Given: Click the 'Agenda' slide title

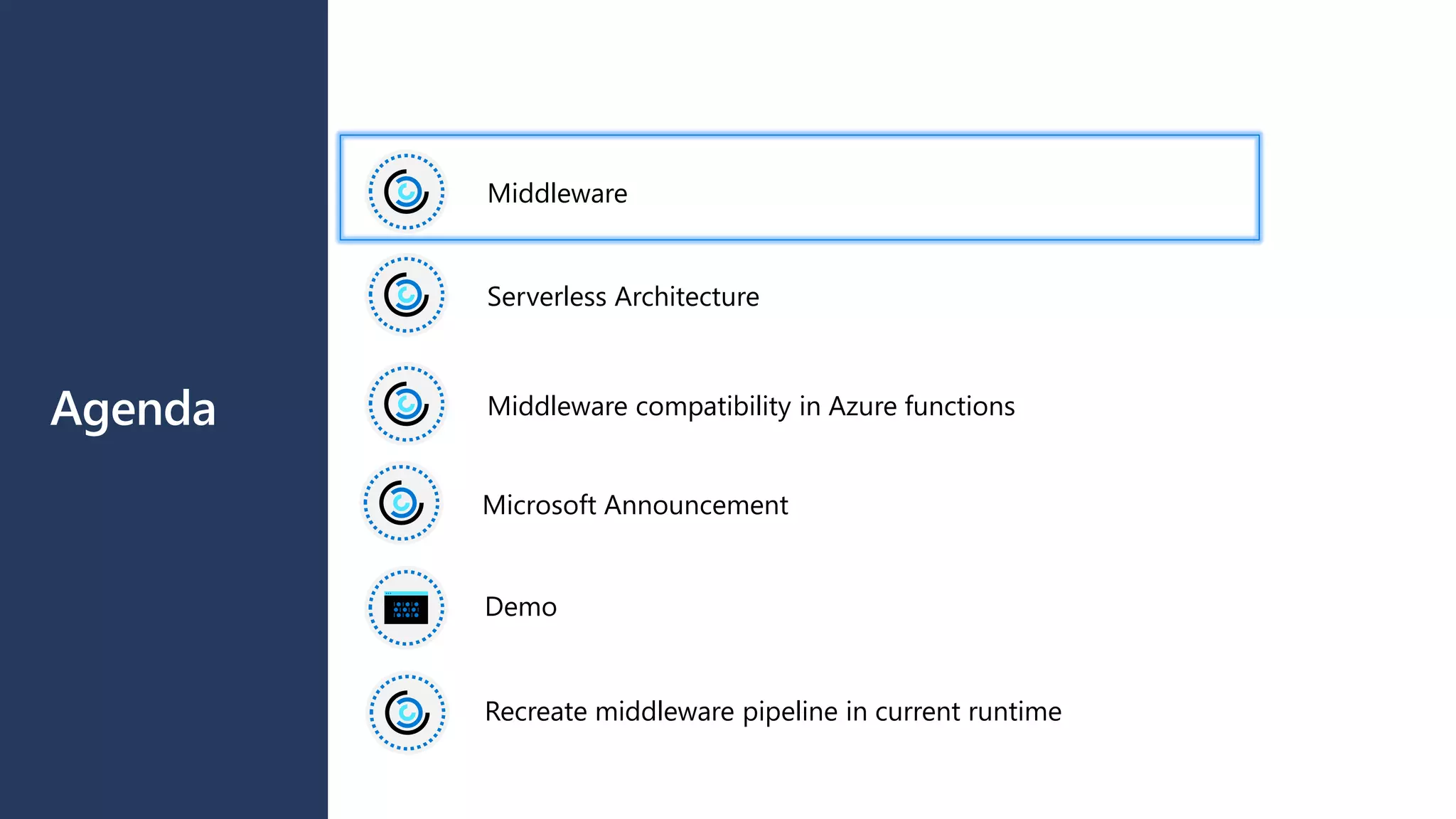Looking at the screenshot, I should (x=133, y=410).
